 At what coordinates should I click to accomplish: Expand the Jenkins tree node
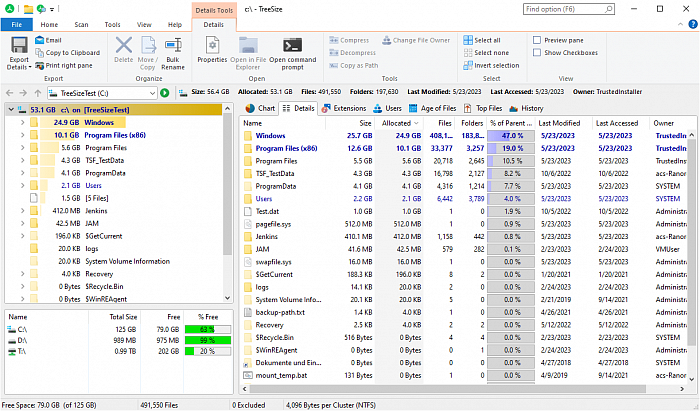click(x=22, y=211)
